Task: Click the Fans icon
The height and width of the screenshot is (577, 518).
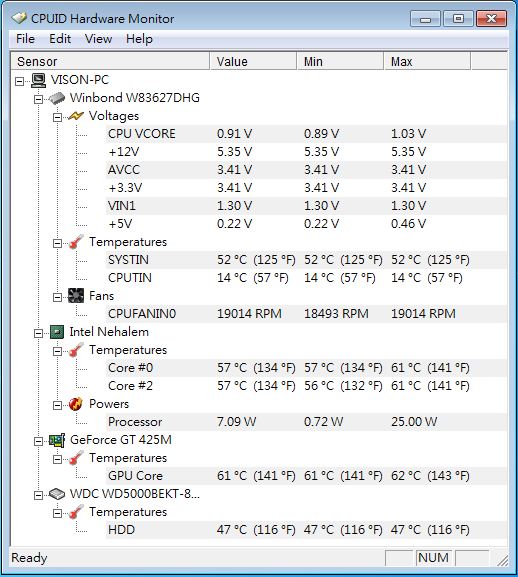Action: click(x=76, y=296)
